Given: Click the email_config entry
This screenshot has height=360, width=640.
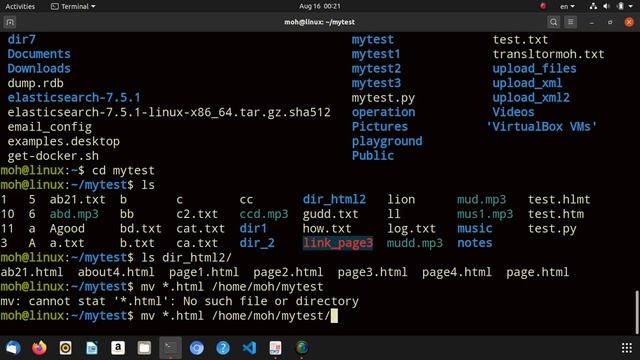Looking at the screenshot, I should pos(49,127).
